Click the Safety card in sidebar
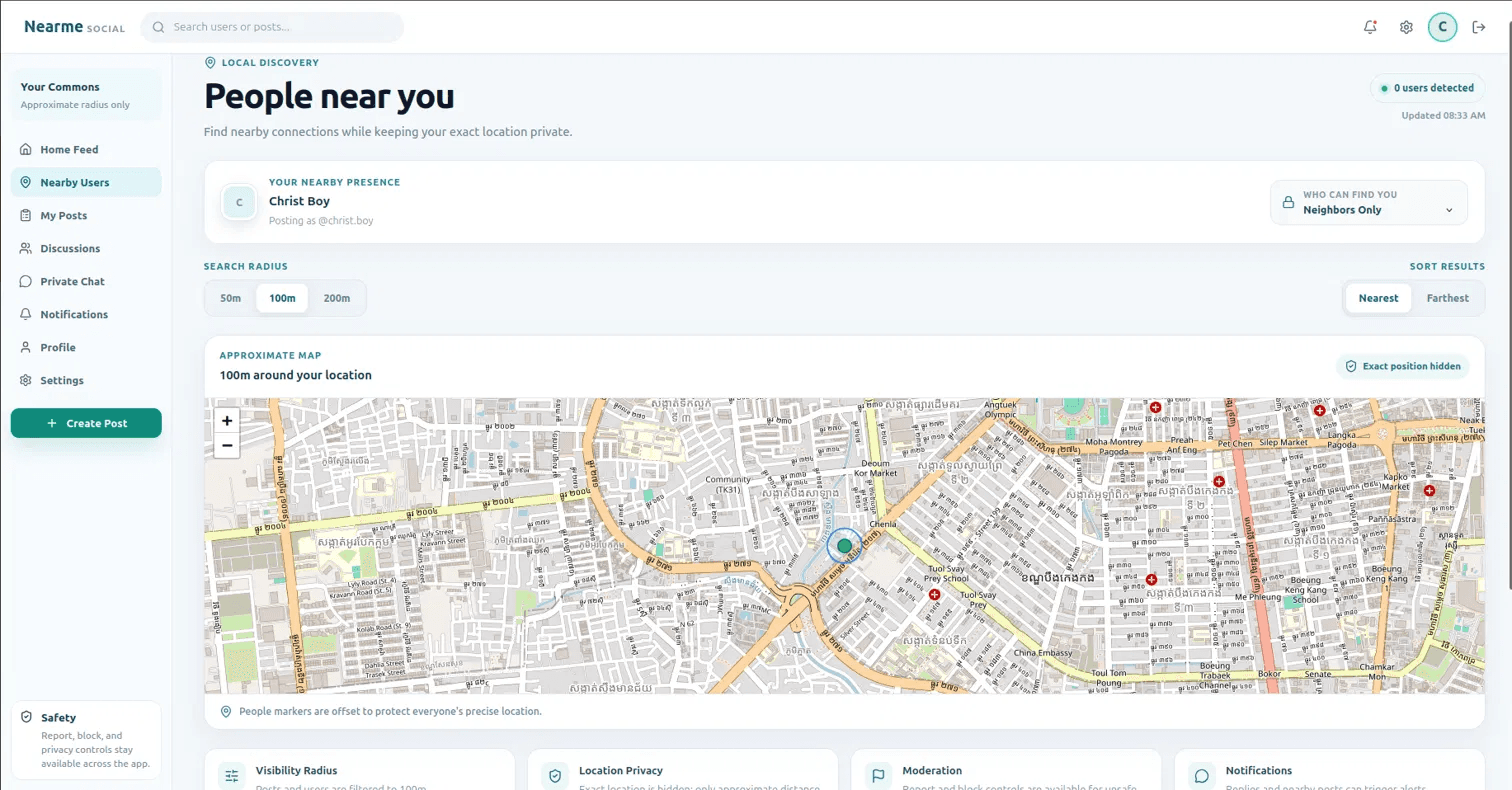The image size is (1512, 790). [86, 740]
